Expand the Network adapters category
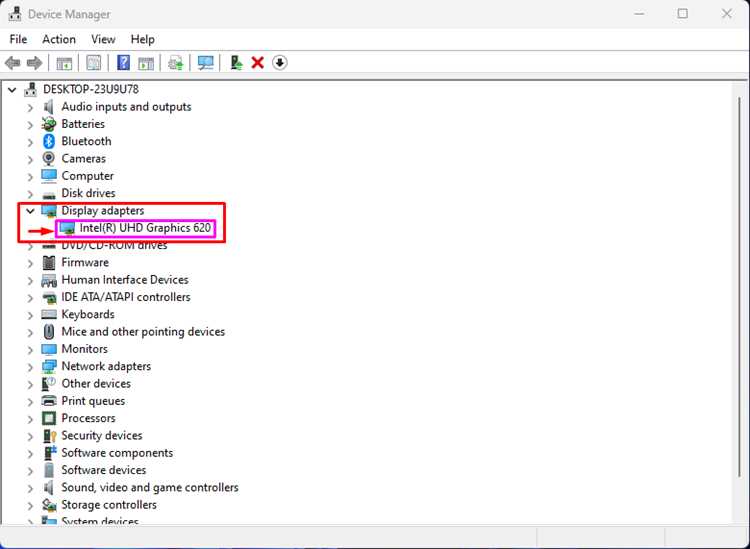 tap(30, 367)
